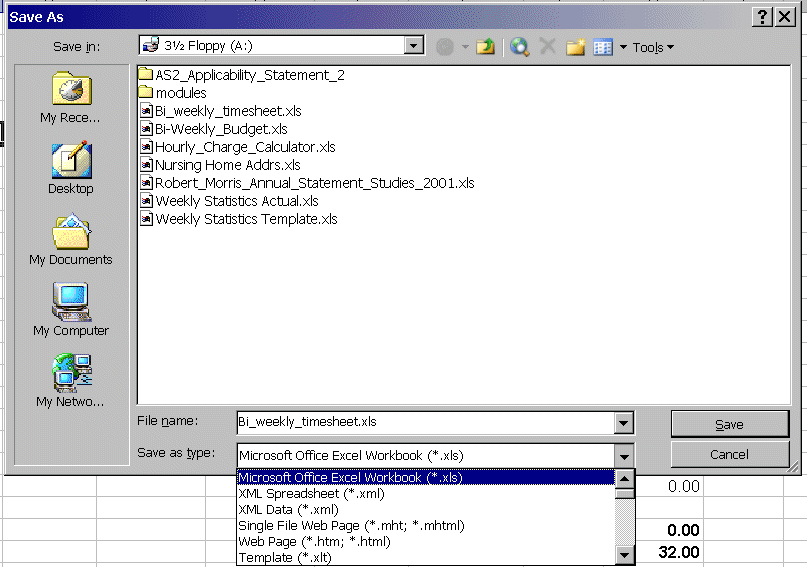This screenshot has width=807, height=567.
Task: Select Bi-Weekly_Budget.xls in file list
Action: (x=221, y=129)
